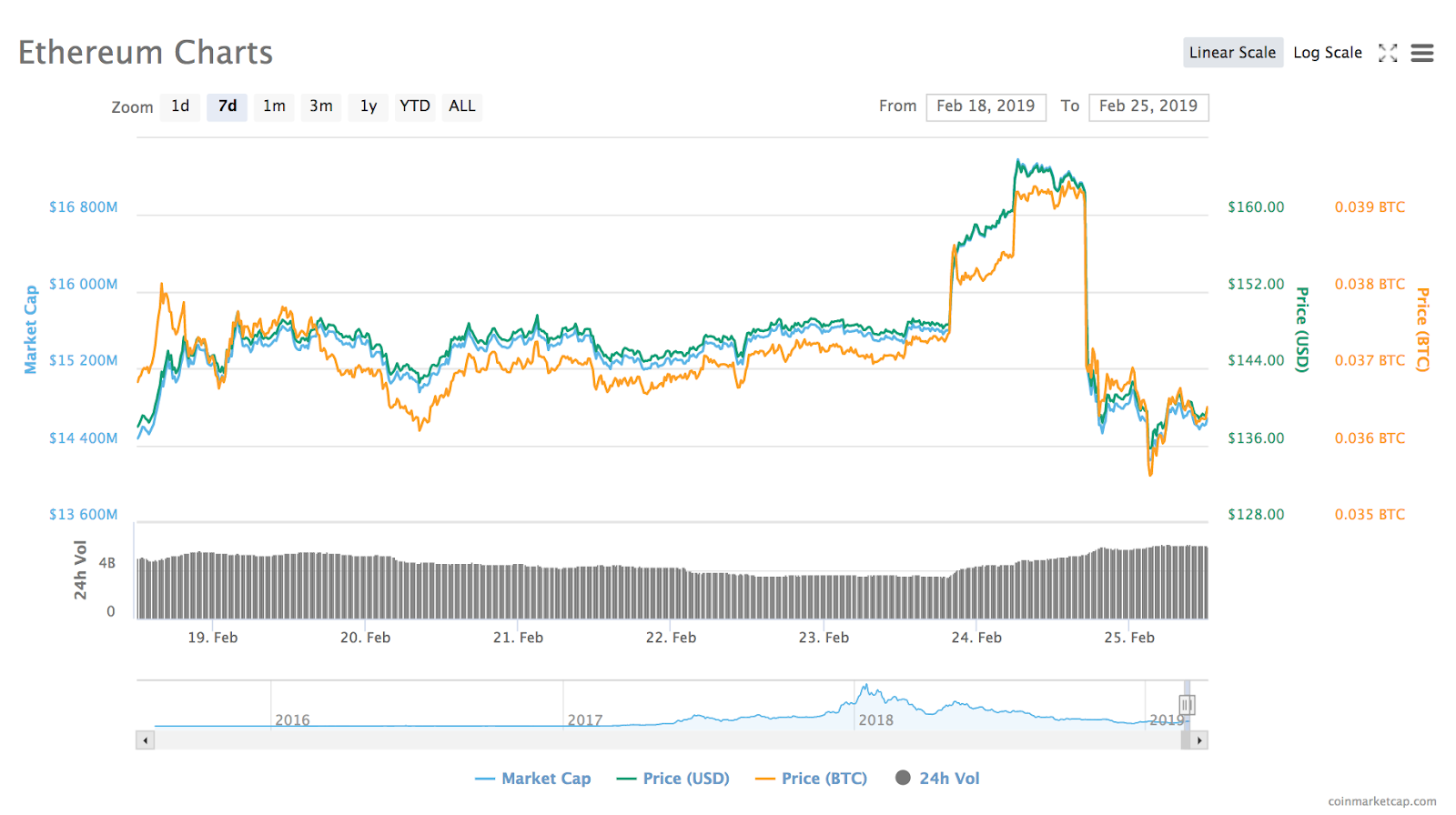Click the 4B volume axis label
The width and height of the screenshot is (1456, 815).
coord(107,564)
